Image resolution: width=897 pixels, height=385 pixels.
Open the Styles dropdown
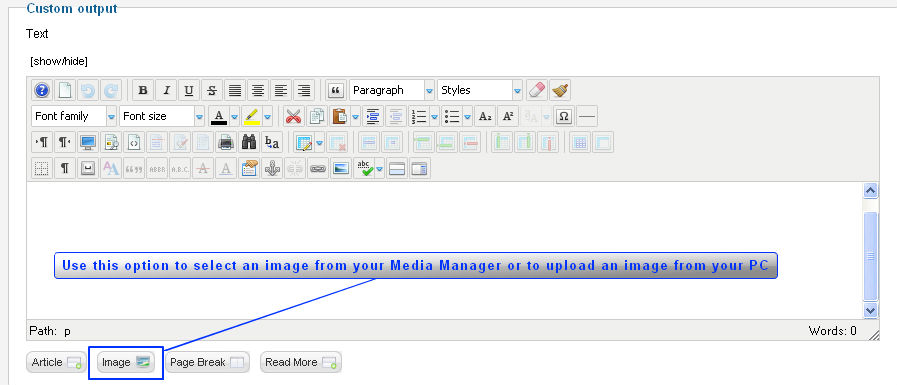(x=480, y=90)
